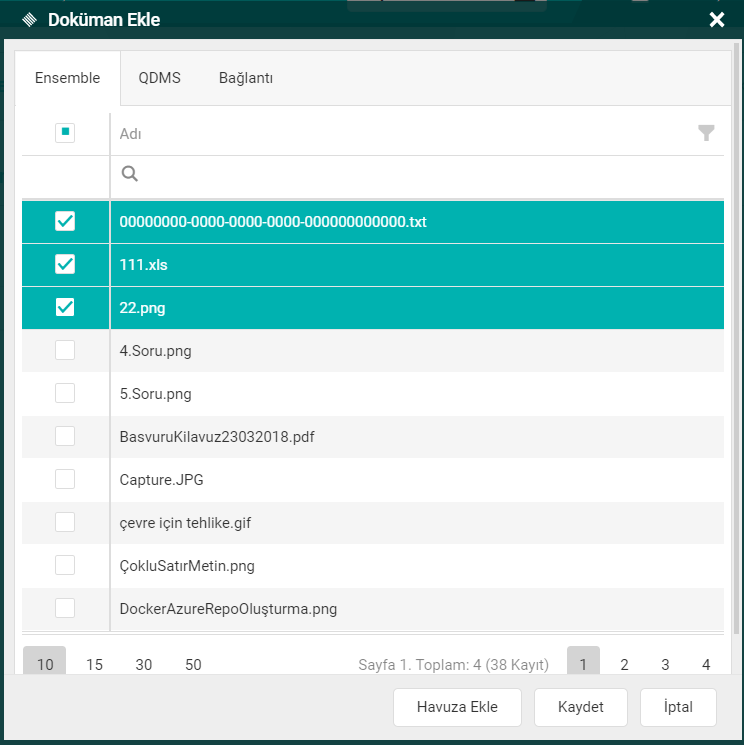Viewport: 744px width, 745px height.
Task: Close the Doküman Ekle dialog
Action: pos(716,20)
